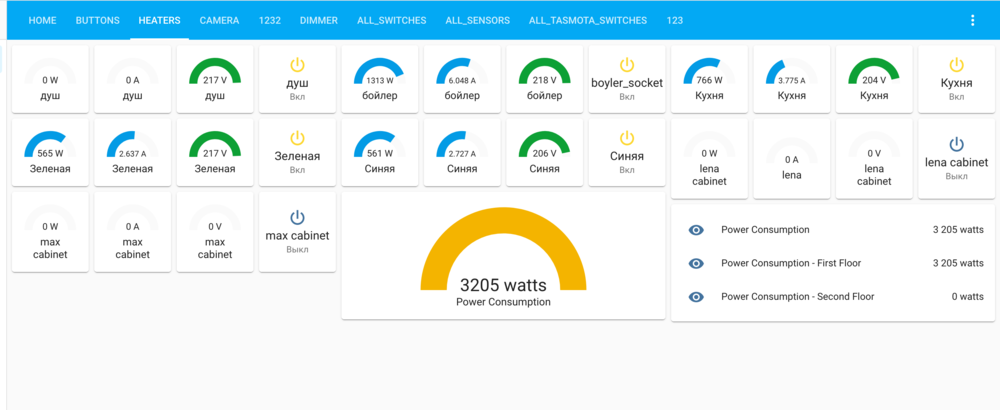Click the Синяя power icon
1000x410 pixels.
pos(627,138)
